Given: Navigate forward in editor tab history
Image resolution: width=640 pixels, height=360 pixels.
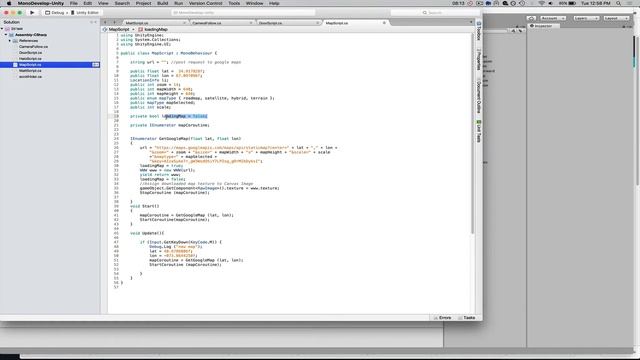Looking at the screenshot, I should tap(114, 23).
